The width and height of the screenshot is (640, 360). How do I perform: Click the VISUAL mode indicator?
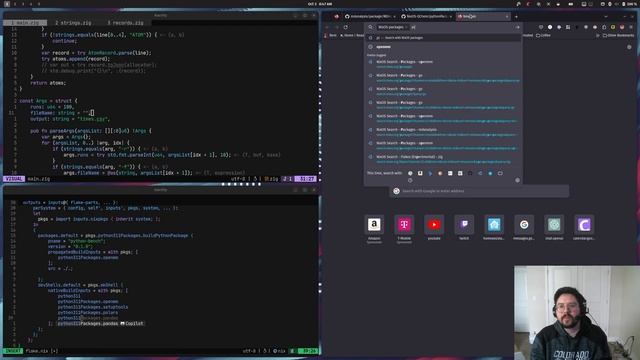coord(14,179)
